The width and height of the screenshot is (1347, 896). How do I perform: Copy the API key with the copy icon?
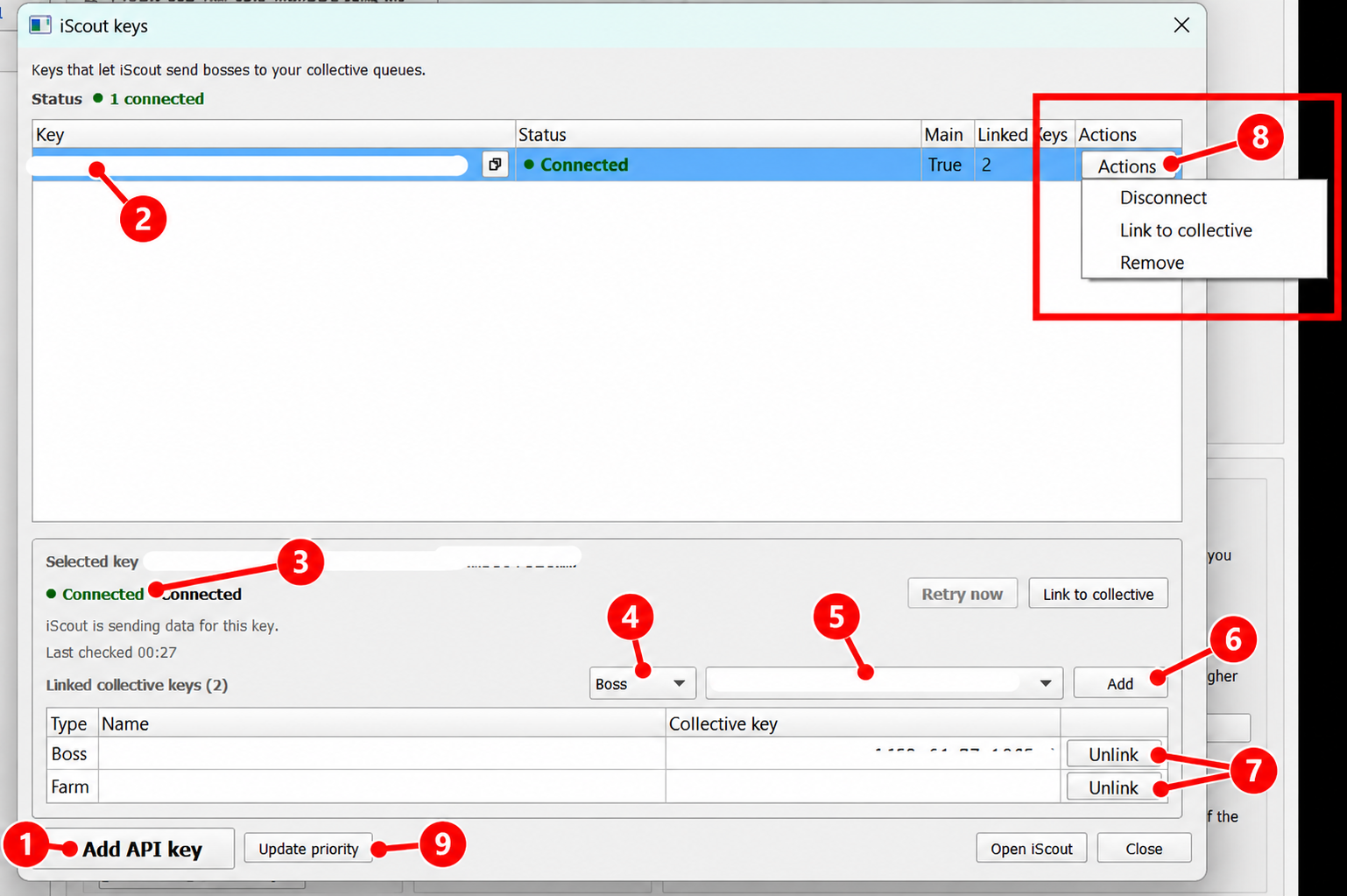[495, 165]
